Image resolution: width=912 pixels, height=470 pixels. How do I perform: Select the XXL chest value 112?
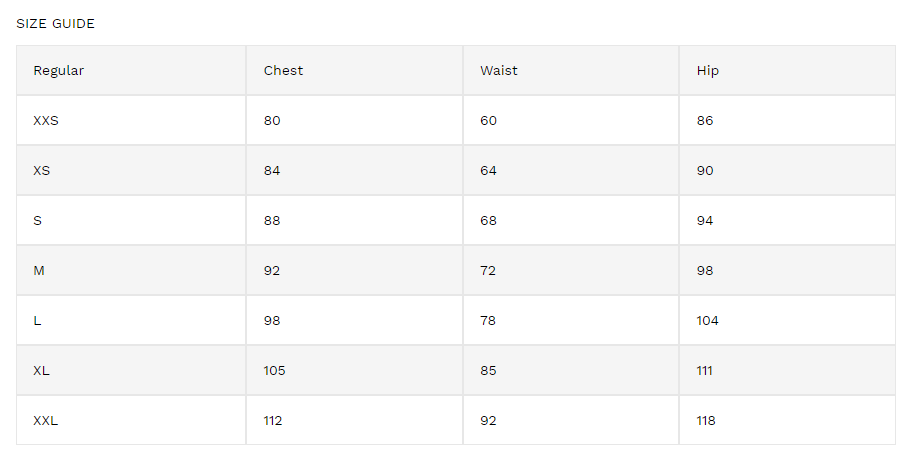[x=272, y=421]
